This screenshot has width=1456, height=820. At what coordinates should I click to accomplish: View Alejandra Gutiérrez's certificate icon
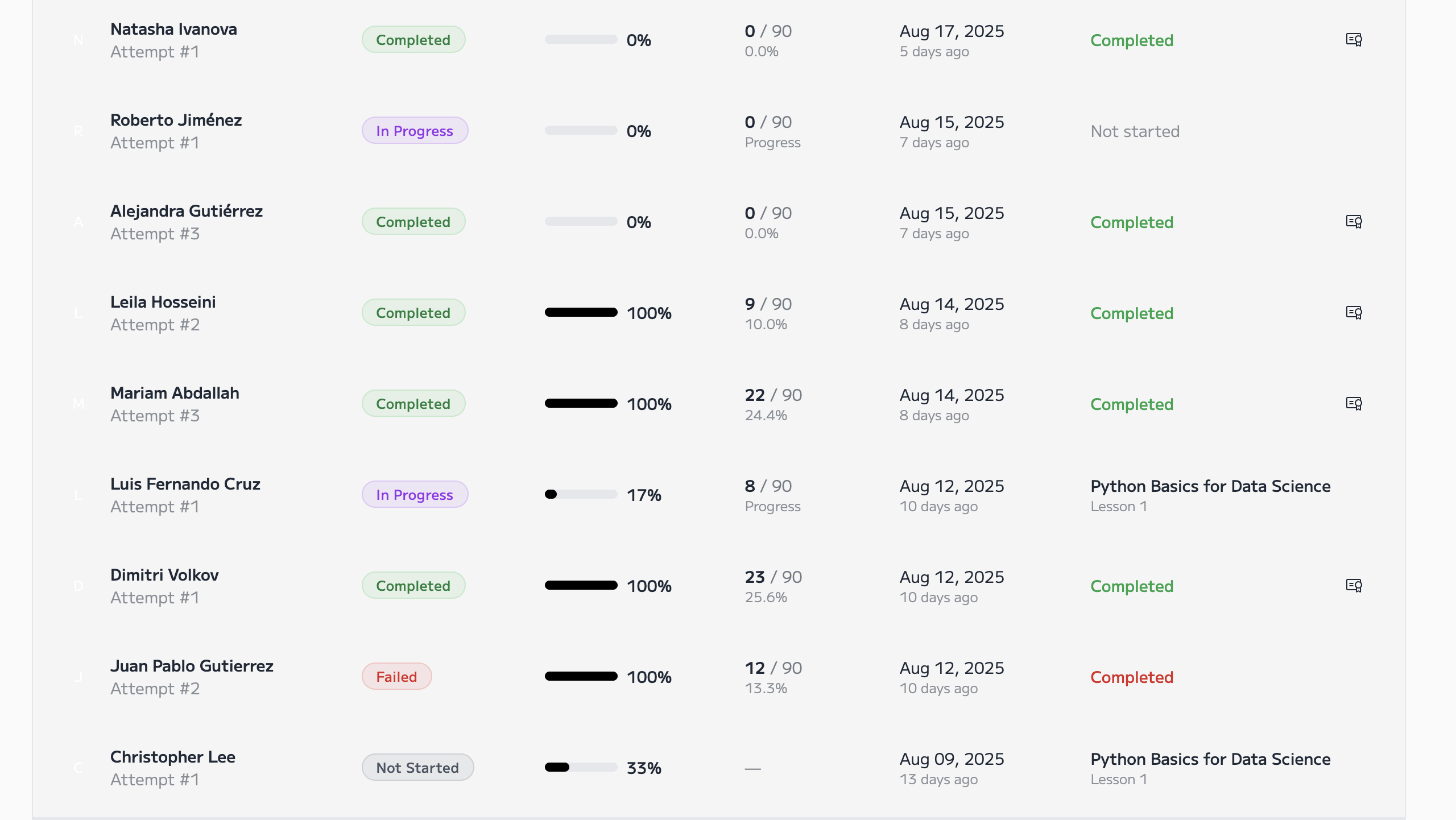tap(1354, 221)
